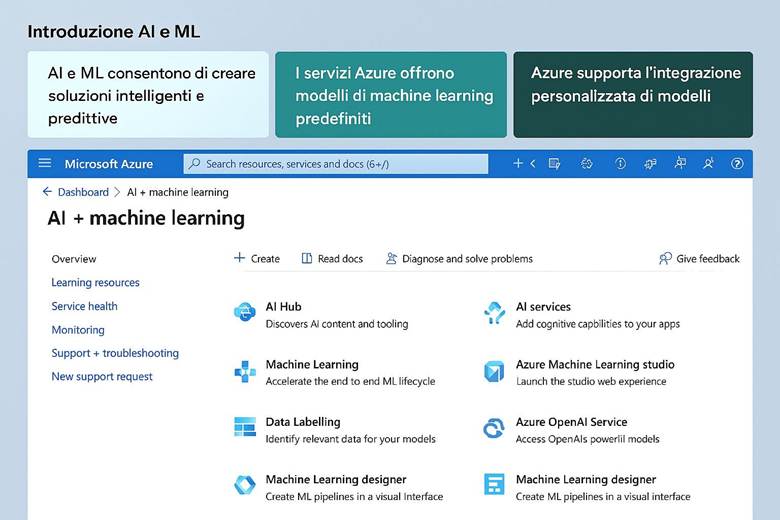Select Overview in the left menu
The image size is (780, 520).
click(74, 259)
